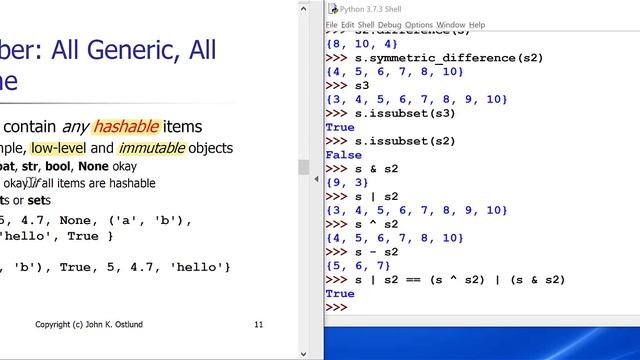Image resolution: width=640 pixels, height=360 pixels.
Task: Click the 's - s2' command line
Action: [362, 252]
